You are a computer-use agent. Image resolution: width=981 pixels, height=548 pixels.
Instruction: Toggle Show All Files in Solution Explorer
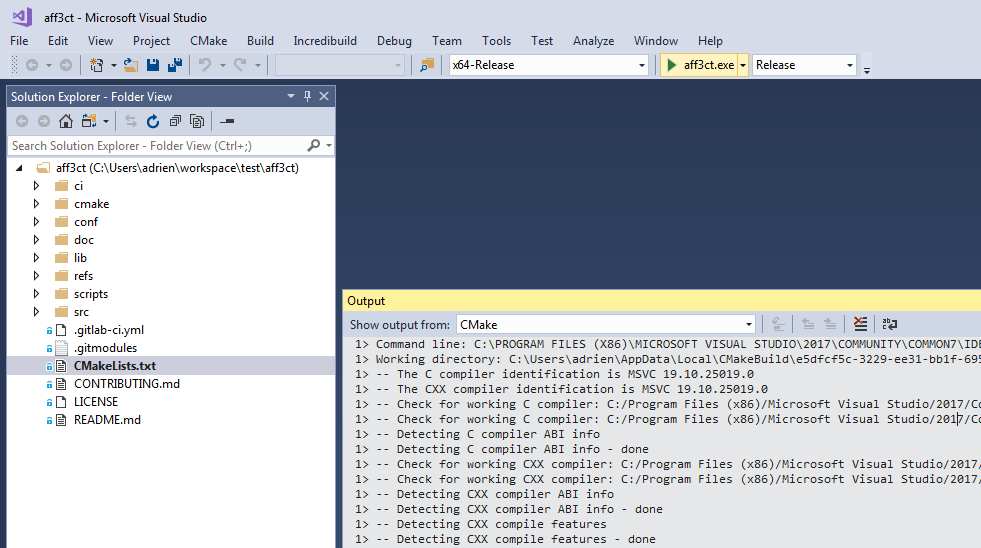click(197, 121)
